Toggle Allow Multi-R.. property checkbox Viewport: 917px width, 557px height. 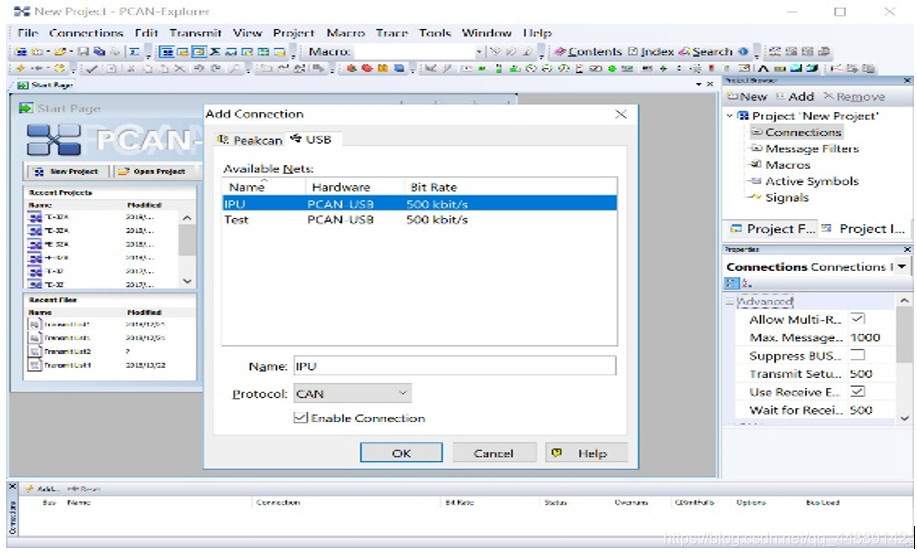(857, 319)
